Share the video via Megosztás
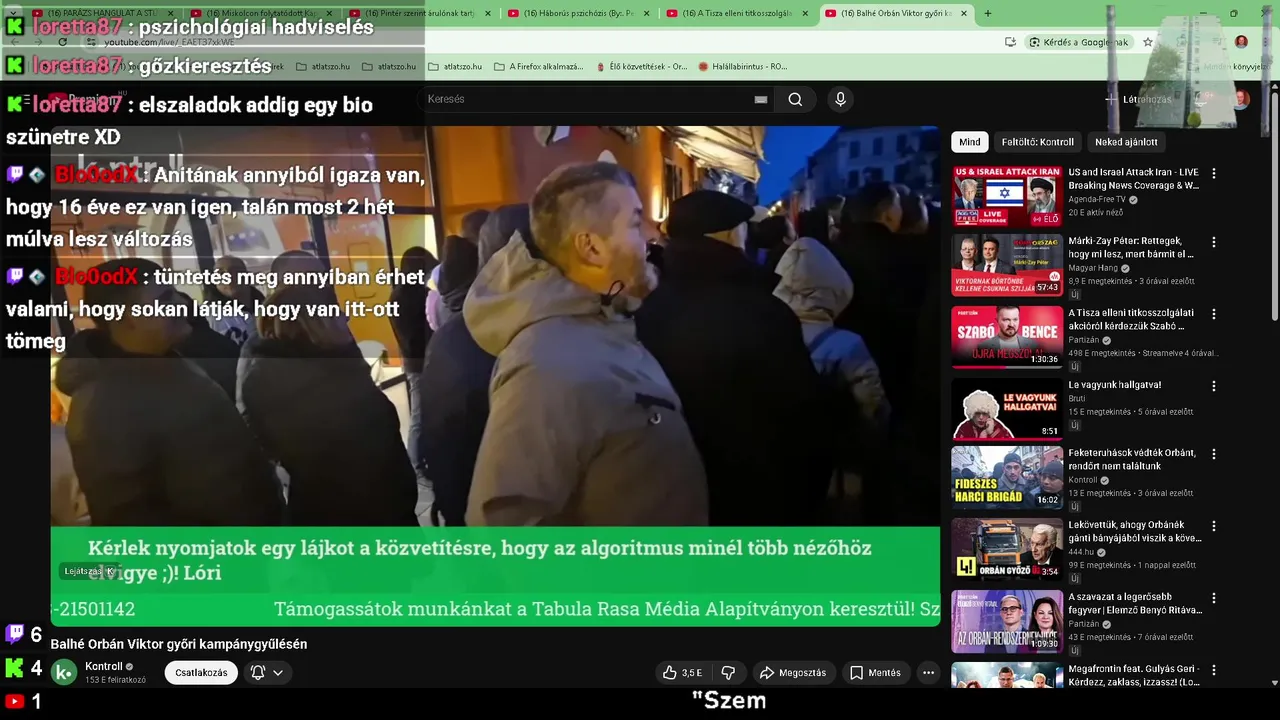This screenshot has height=720, width=1280. point(793,673)
